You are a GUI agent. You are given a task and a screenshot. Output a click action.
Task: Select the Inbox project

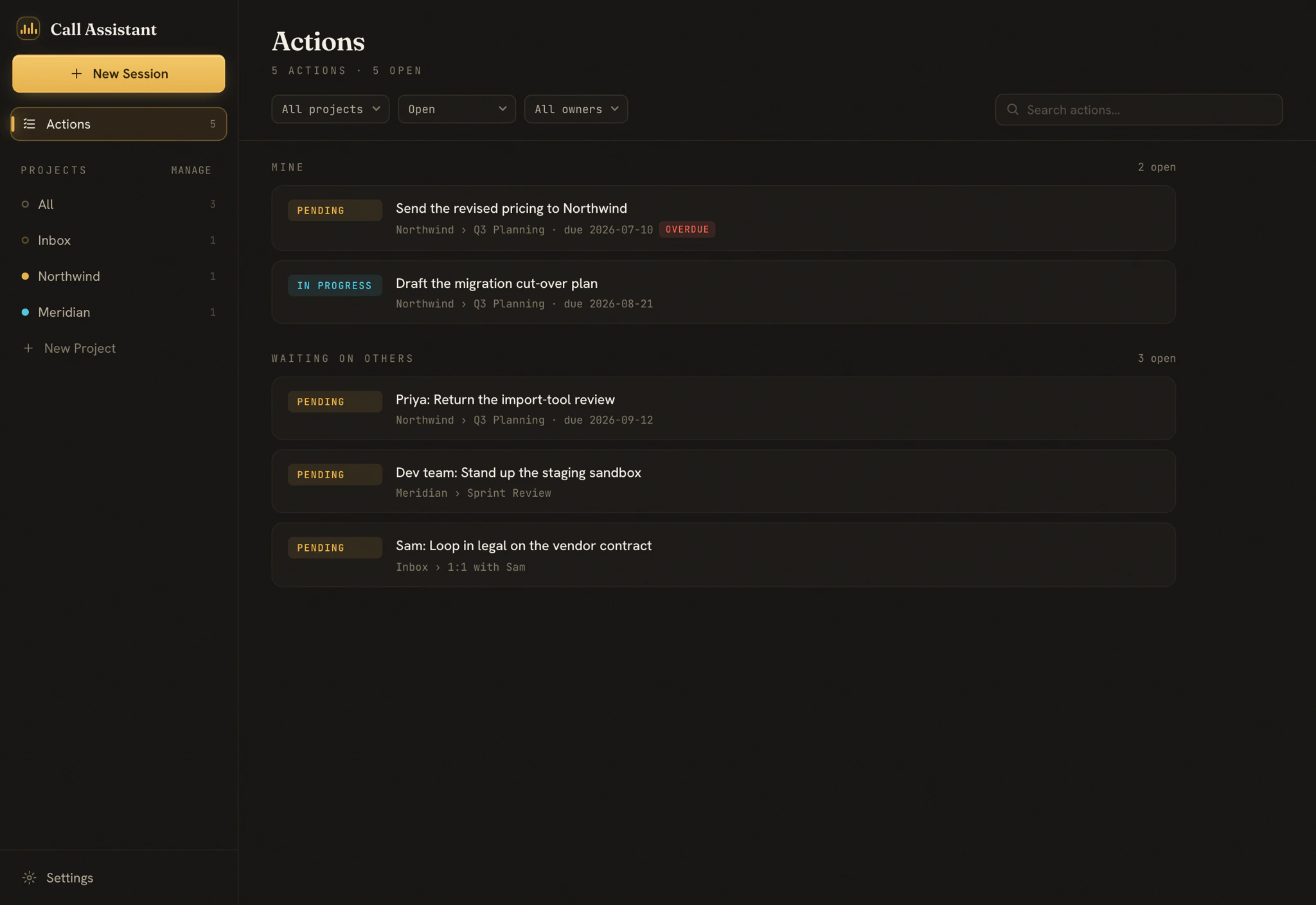point(119,240)
